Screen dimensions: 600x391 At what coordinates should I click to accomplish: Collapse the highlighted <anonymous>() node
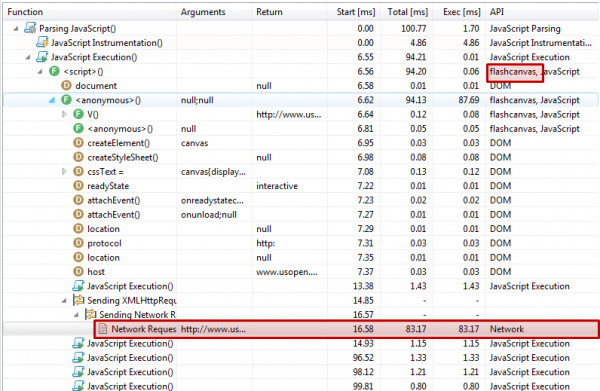(x=52, y=100)
